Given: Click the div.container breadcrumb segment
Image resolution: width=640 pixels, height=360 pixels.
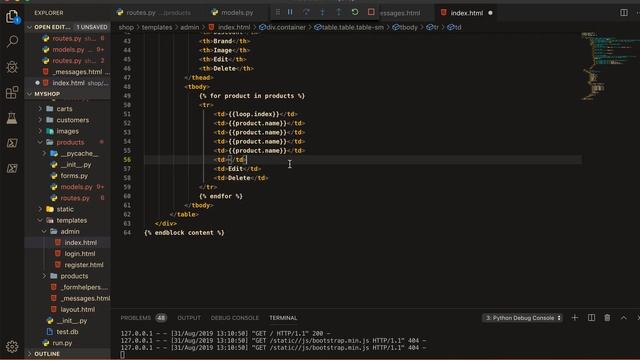Looking at the screenshot, I should coord(282,27).
